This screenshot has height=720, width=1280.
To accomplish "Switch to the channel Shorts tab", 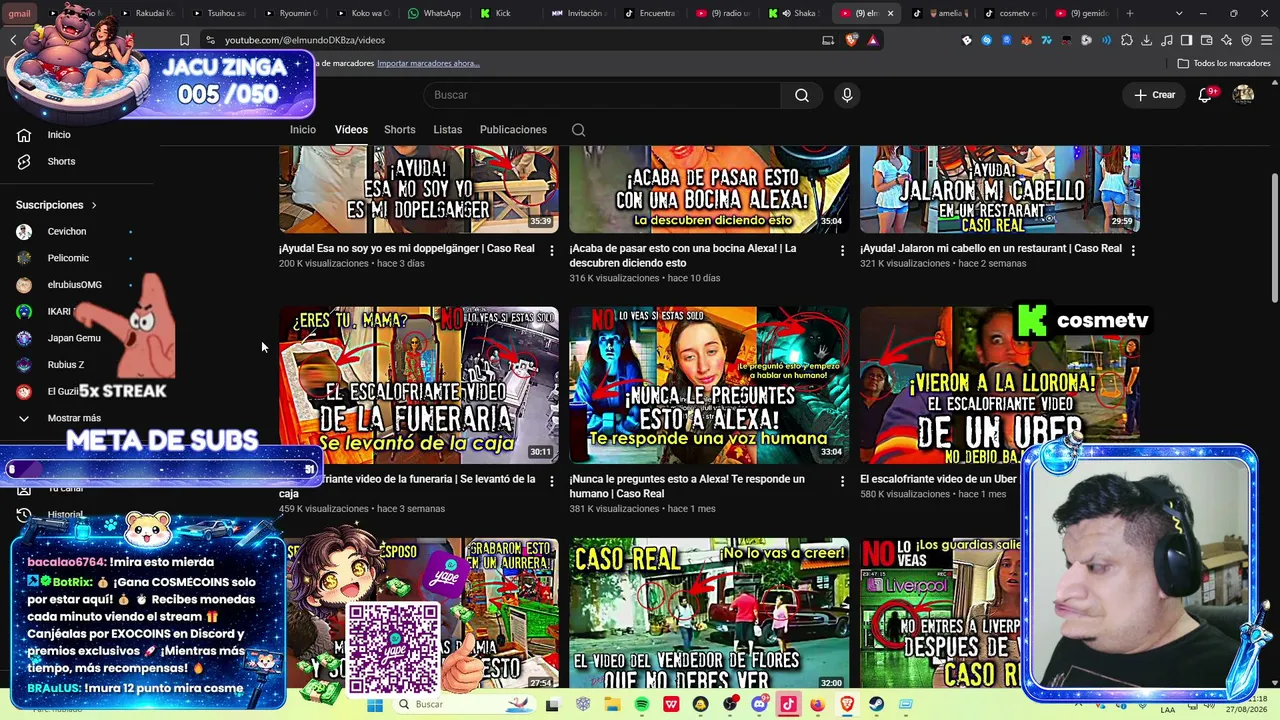I will pyautogui.click(x=400, y=130).
